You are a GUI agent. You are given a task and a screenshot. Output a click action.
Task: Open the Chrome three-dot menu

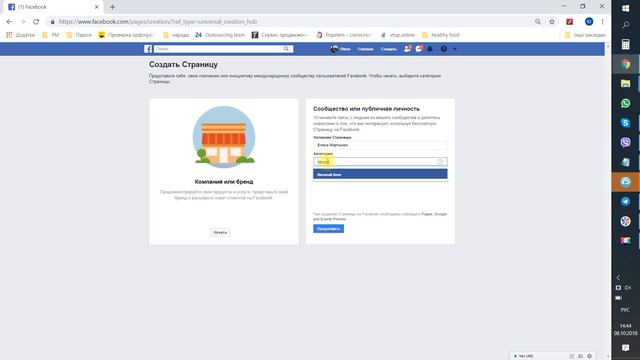coord(602,22)
